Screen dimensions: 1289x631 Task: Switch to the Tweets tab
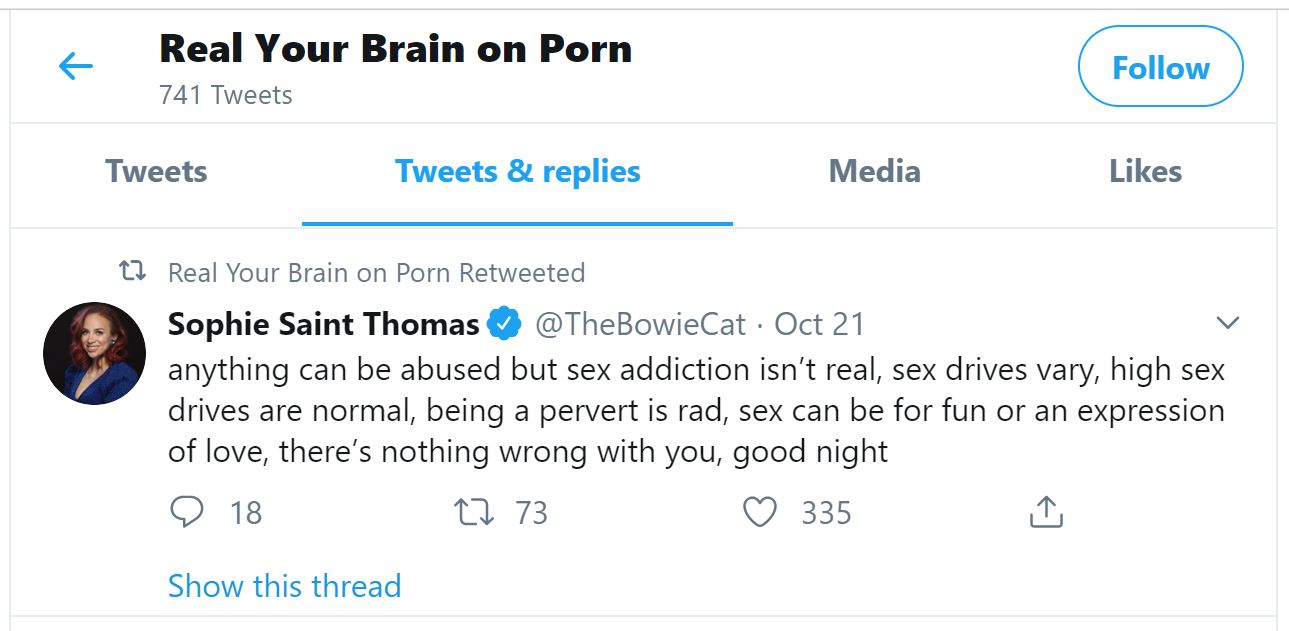point(156,172)
